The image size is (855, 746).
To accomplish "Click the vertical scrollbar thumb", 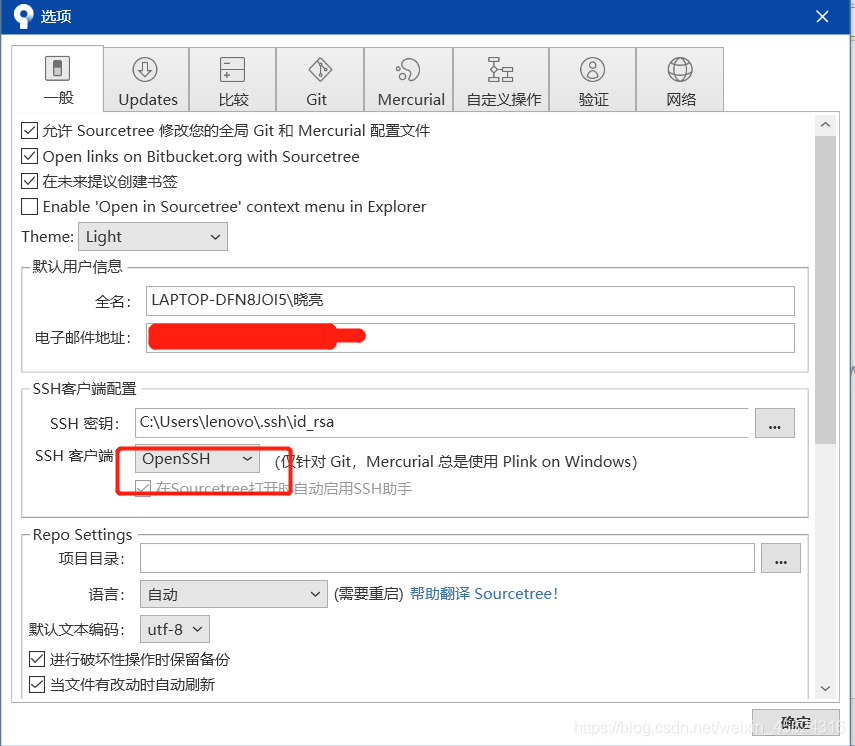I will [826, 290].
